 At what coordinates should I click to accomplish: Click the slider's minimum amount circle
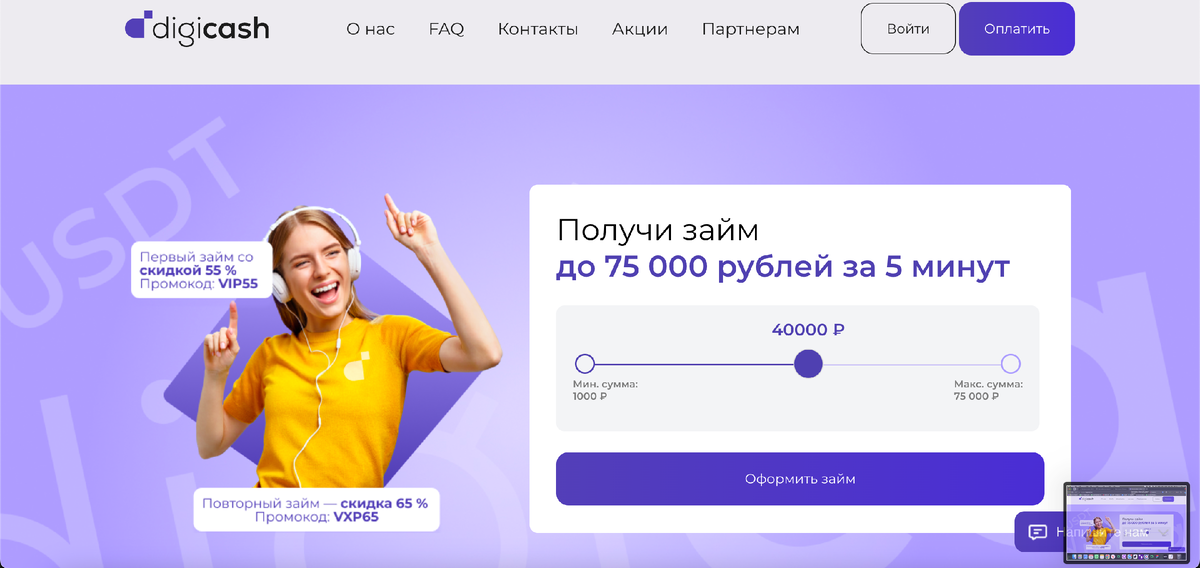(585, 363)
